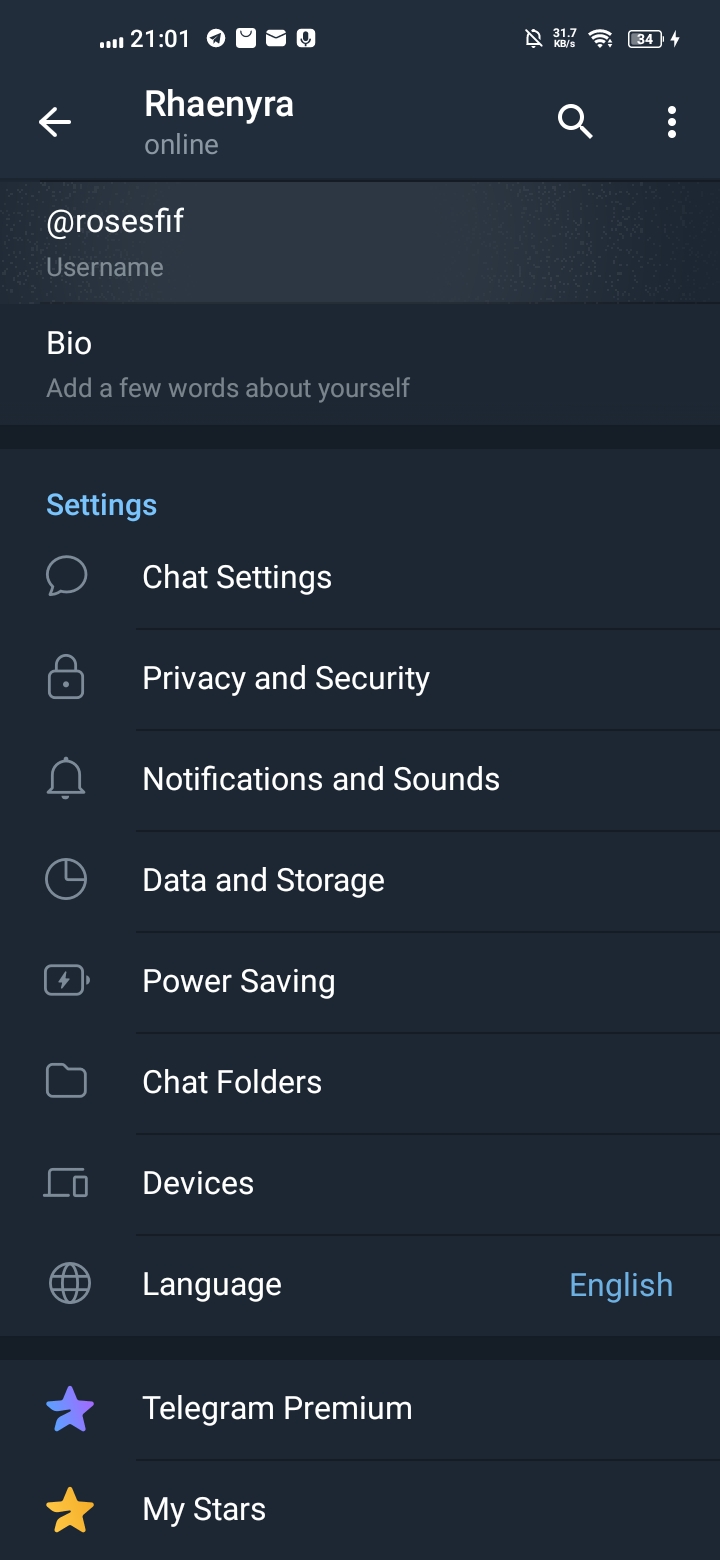This screenshot has height=1560, width=720.
Task: Tap the @rosesfif username row
Action: (115, 240)
